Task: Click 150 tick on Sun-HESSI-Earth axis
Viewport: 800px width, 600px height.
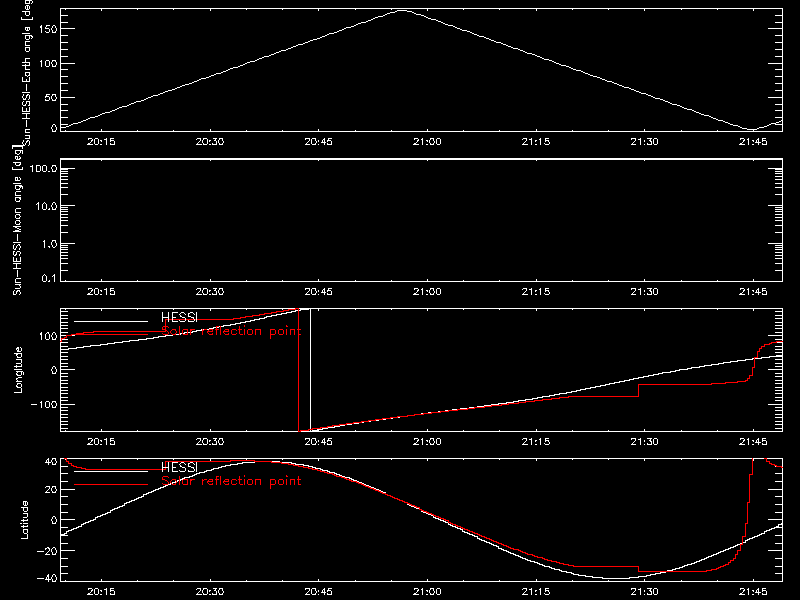Action: [x=48, y=29]
